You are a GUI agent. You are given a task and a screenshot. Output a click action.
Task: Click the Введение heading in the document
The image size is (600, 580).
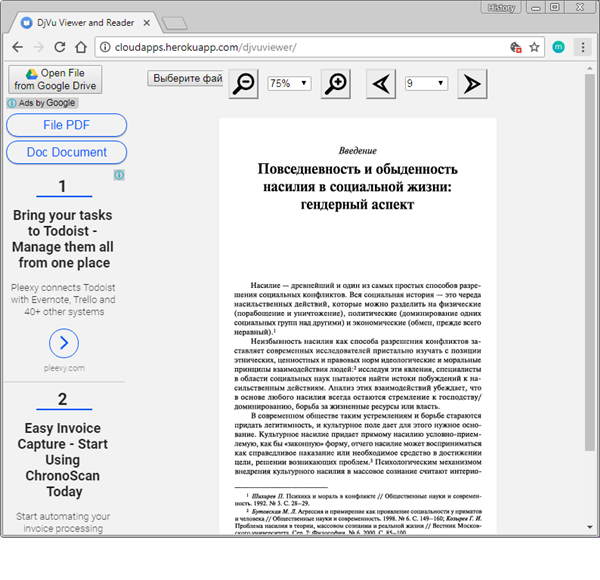[x=357, y=151]
